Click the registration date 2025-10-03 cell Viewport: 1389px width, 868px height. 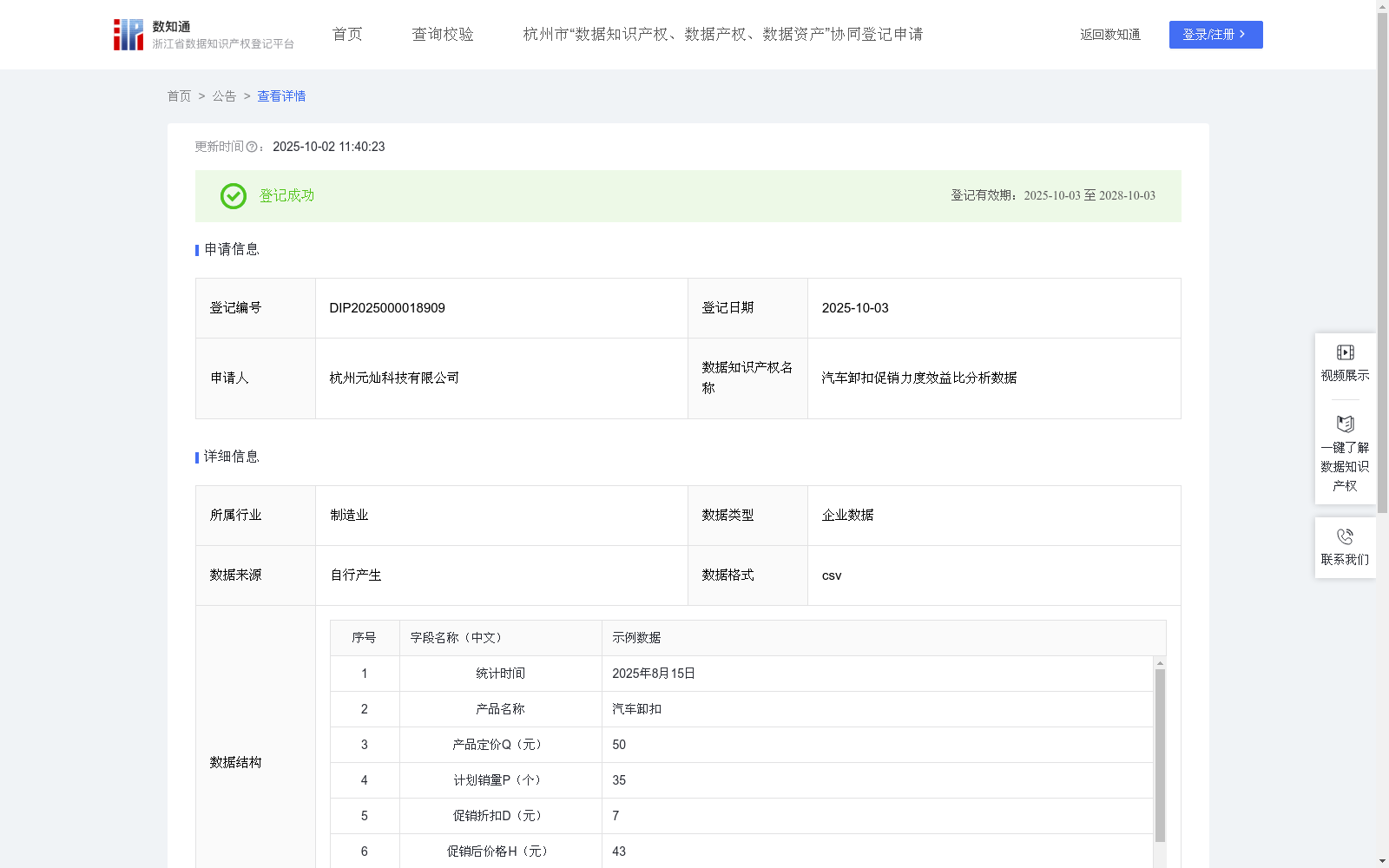[x=994, y=308]
